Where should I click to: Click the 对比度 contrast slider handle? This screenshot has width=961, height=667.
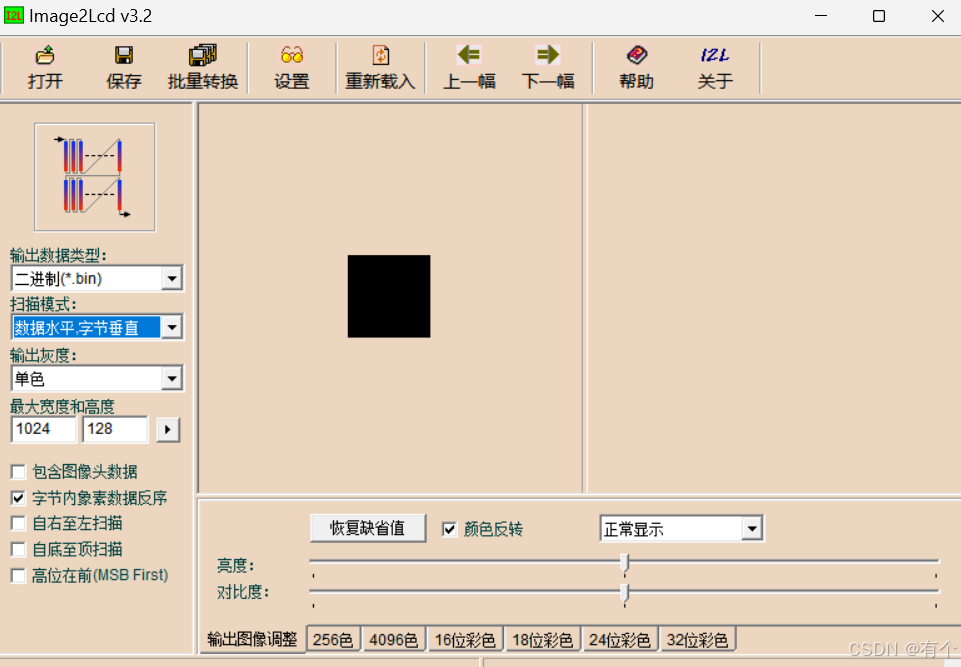point(625,592)
